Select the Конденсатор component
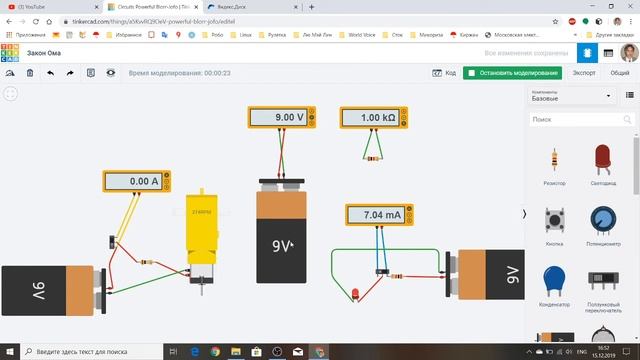 point(554,287)
